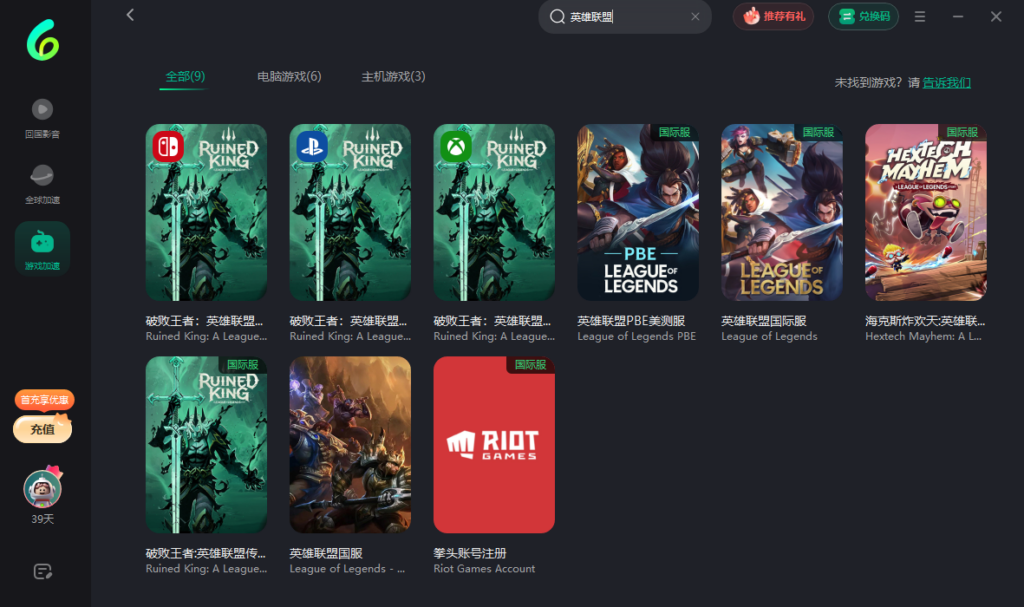Click the 告诉我们 link
Image resolution: width=1024 pixels, height=607 pixels.
pos(946,83)
